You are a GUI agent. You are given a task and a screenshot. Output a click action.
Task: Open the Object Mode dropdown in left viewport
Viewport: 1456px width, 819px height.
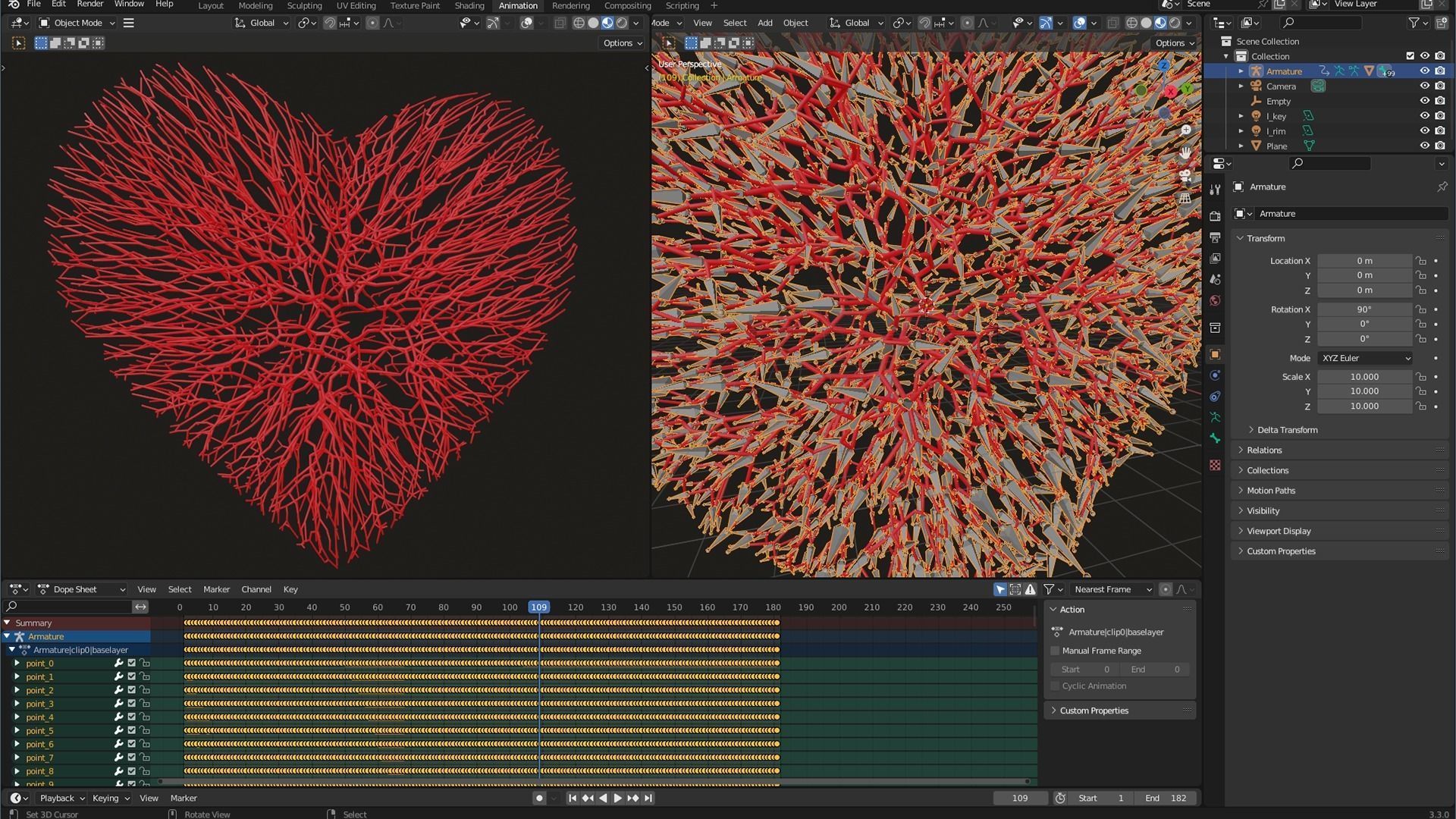pyautogui.click(x=77, y=23)
